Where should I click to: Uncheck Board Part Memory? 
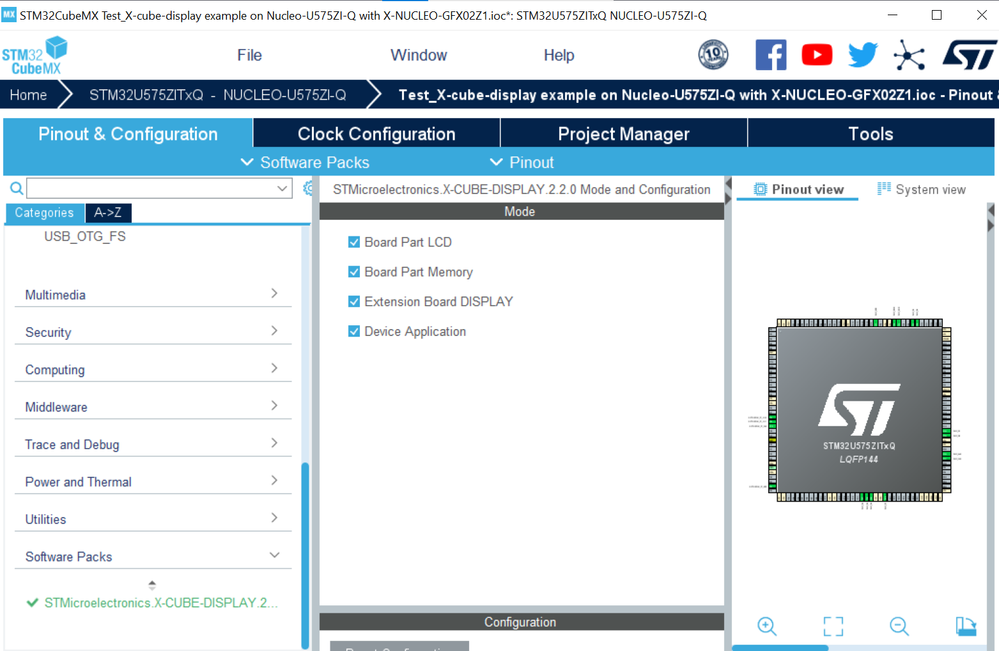tap(354, 272)
